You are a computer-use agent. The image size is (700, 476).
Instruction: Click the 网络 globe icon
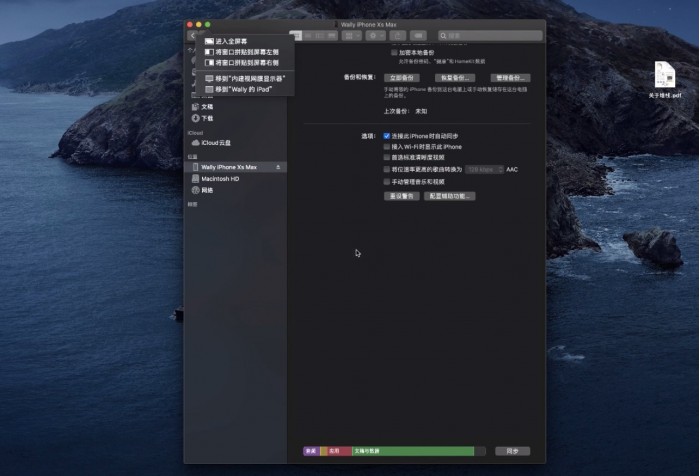click(195, 190)
